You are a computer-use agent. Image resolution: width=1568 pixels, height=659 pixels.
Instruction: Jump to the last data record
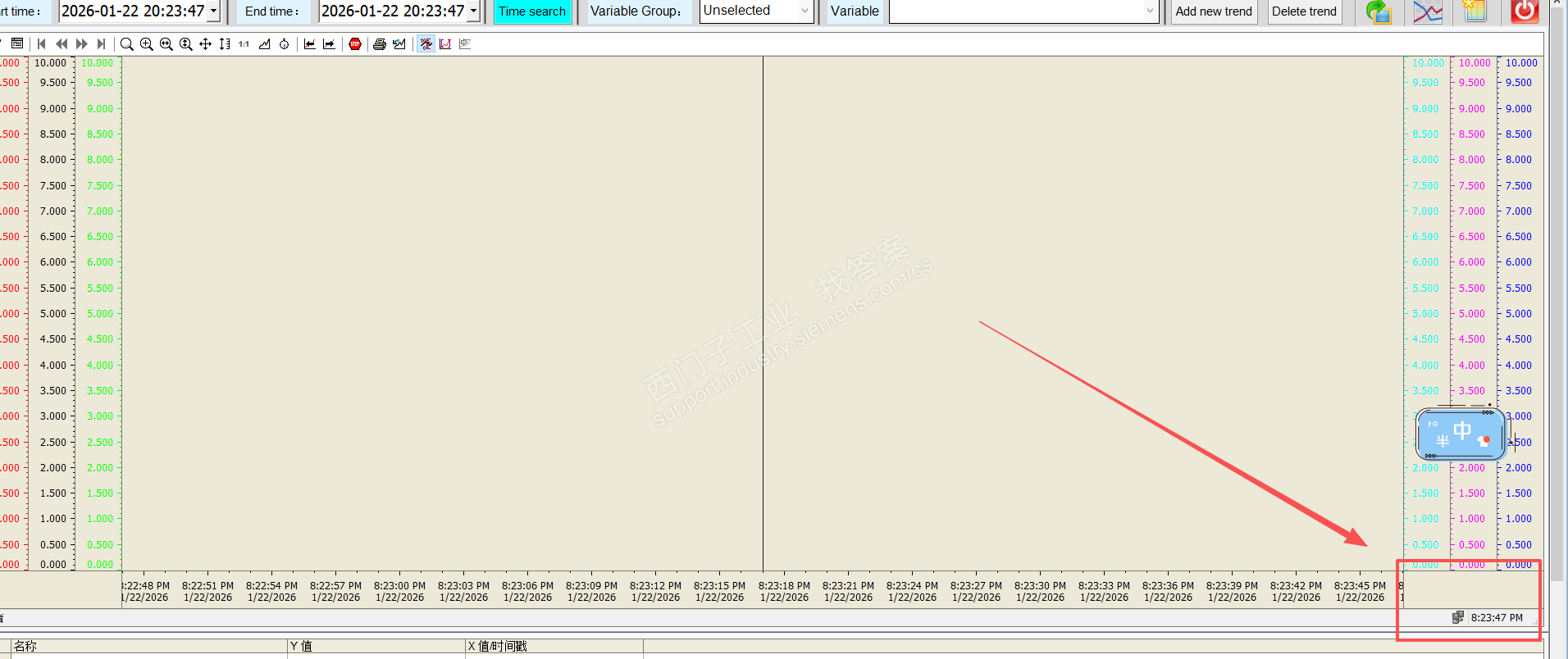(x=101, y=43)
